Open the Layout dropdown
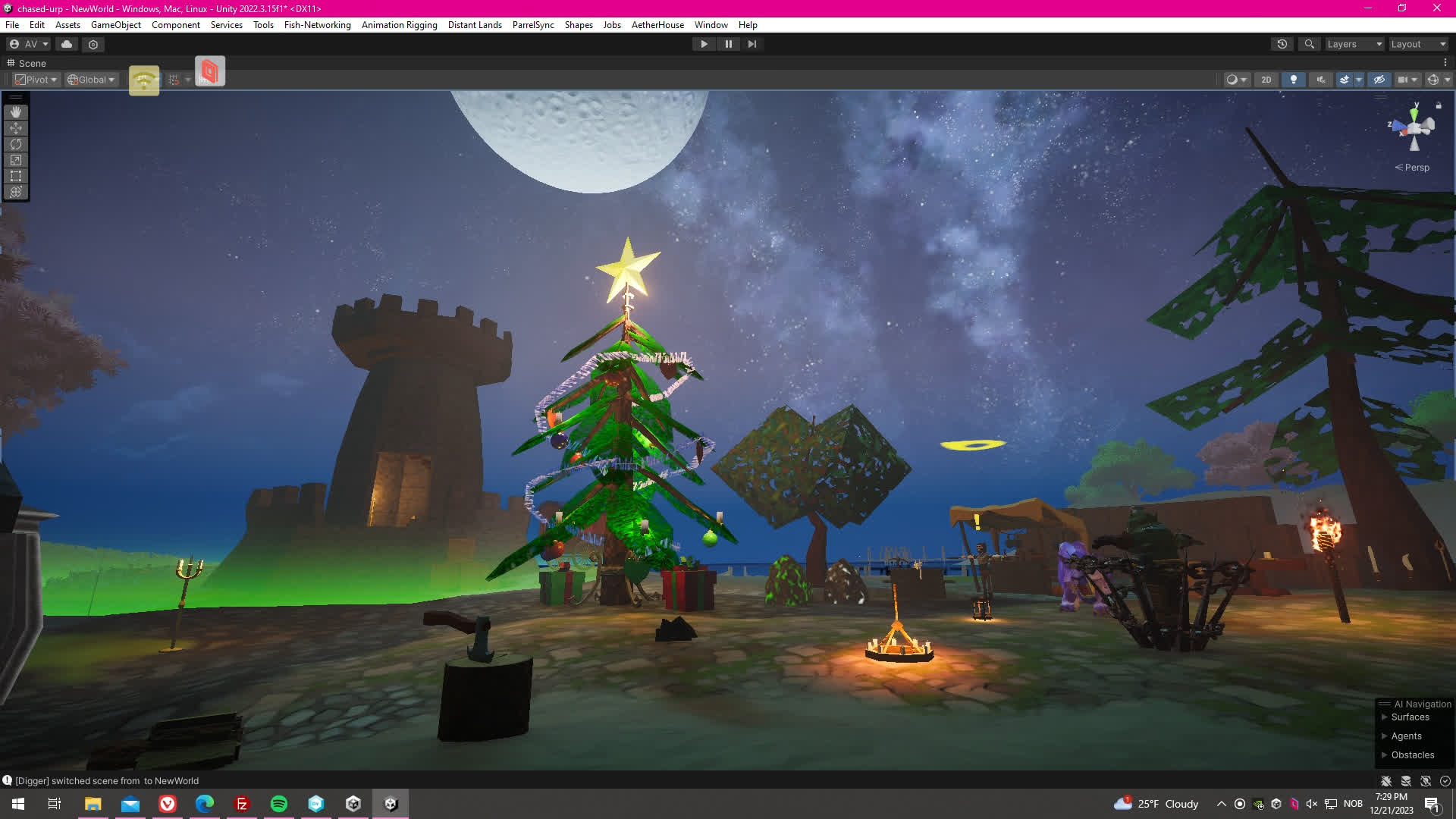Screen dimensions: 1456x819 point(1417,44)
